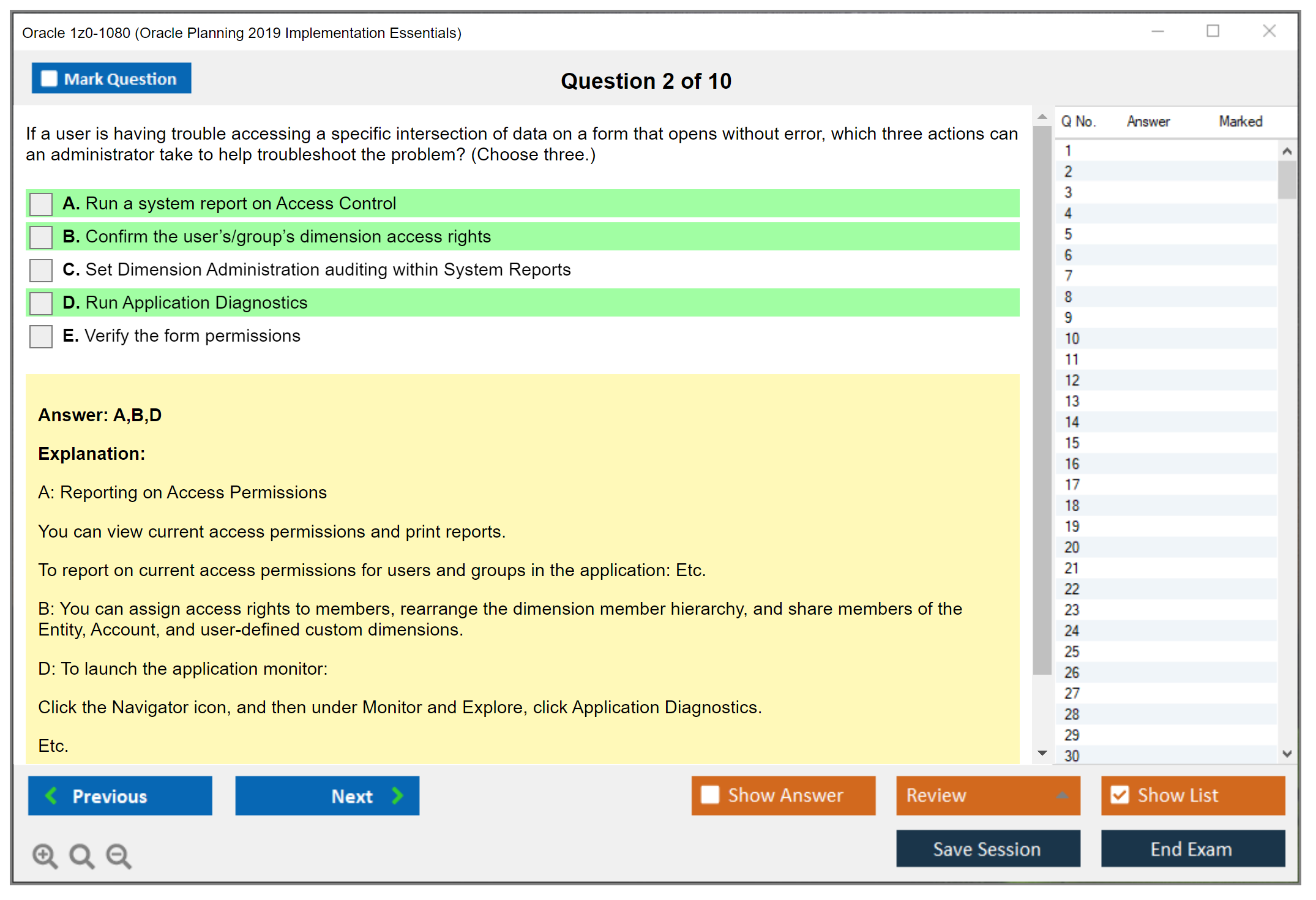Click the question list scroll-up arrow
This screenshot has height=900, width=1316.
click(1287, 149)
